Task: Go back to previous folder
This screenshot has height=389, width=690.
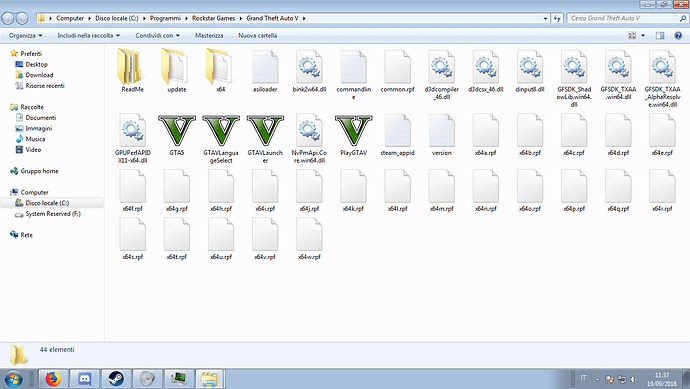Action: click(x=8, y=18)
